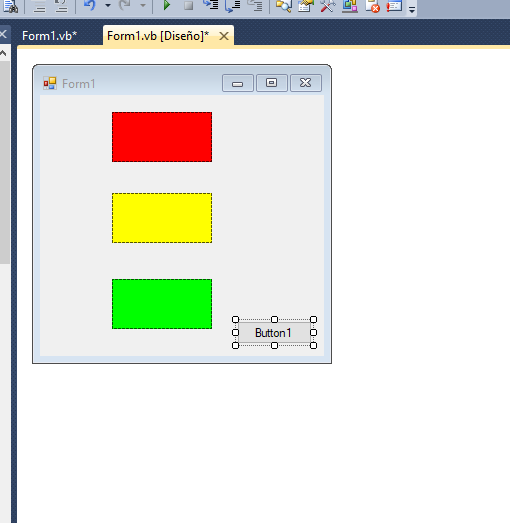This screenshot has width=510, height=523.
Task: Click the Stop debugging square icon
Action: (x=189, y=5)
